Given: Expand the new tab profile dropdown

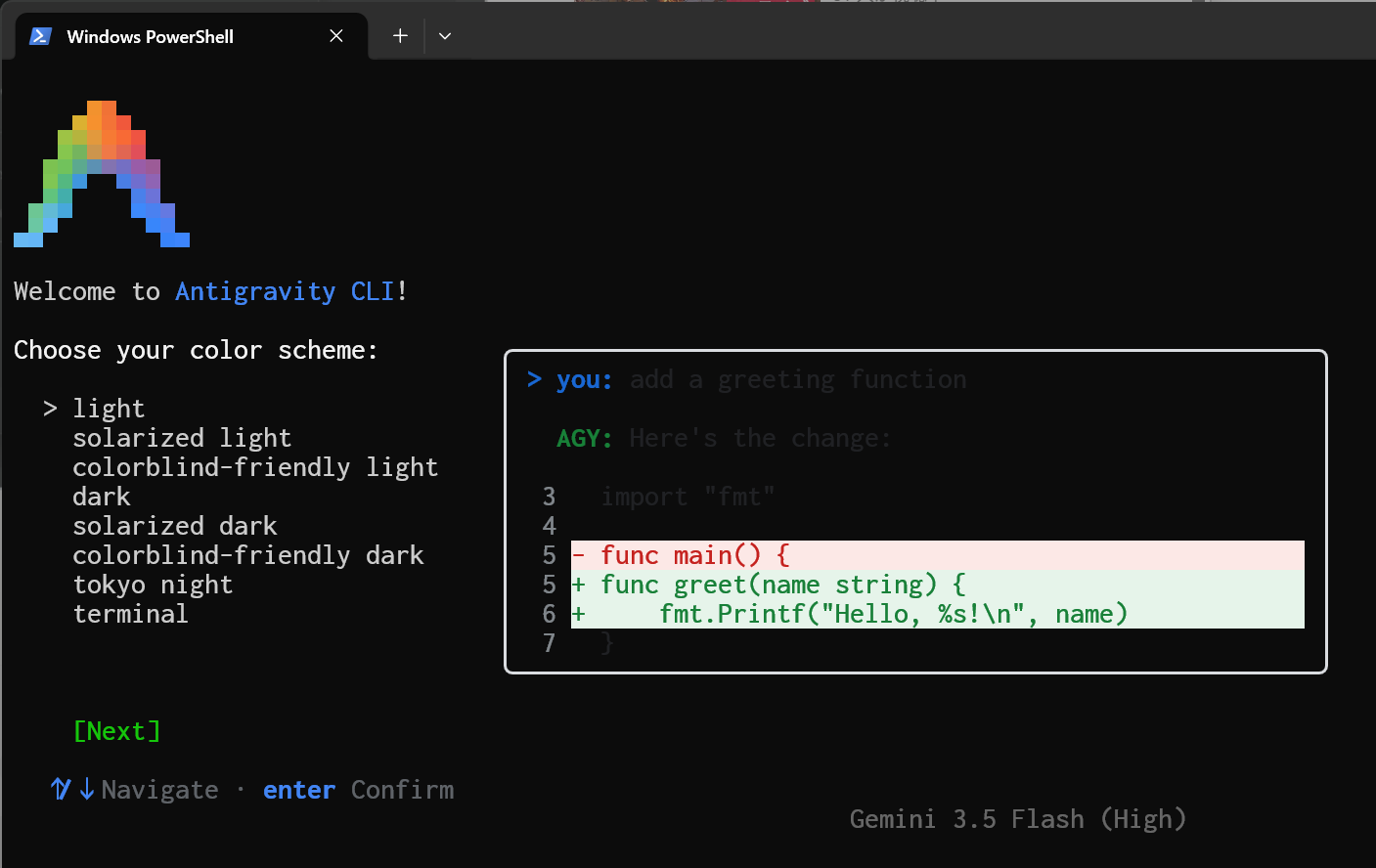Looking at the screenshot, I should point(445,36).
